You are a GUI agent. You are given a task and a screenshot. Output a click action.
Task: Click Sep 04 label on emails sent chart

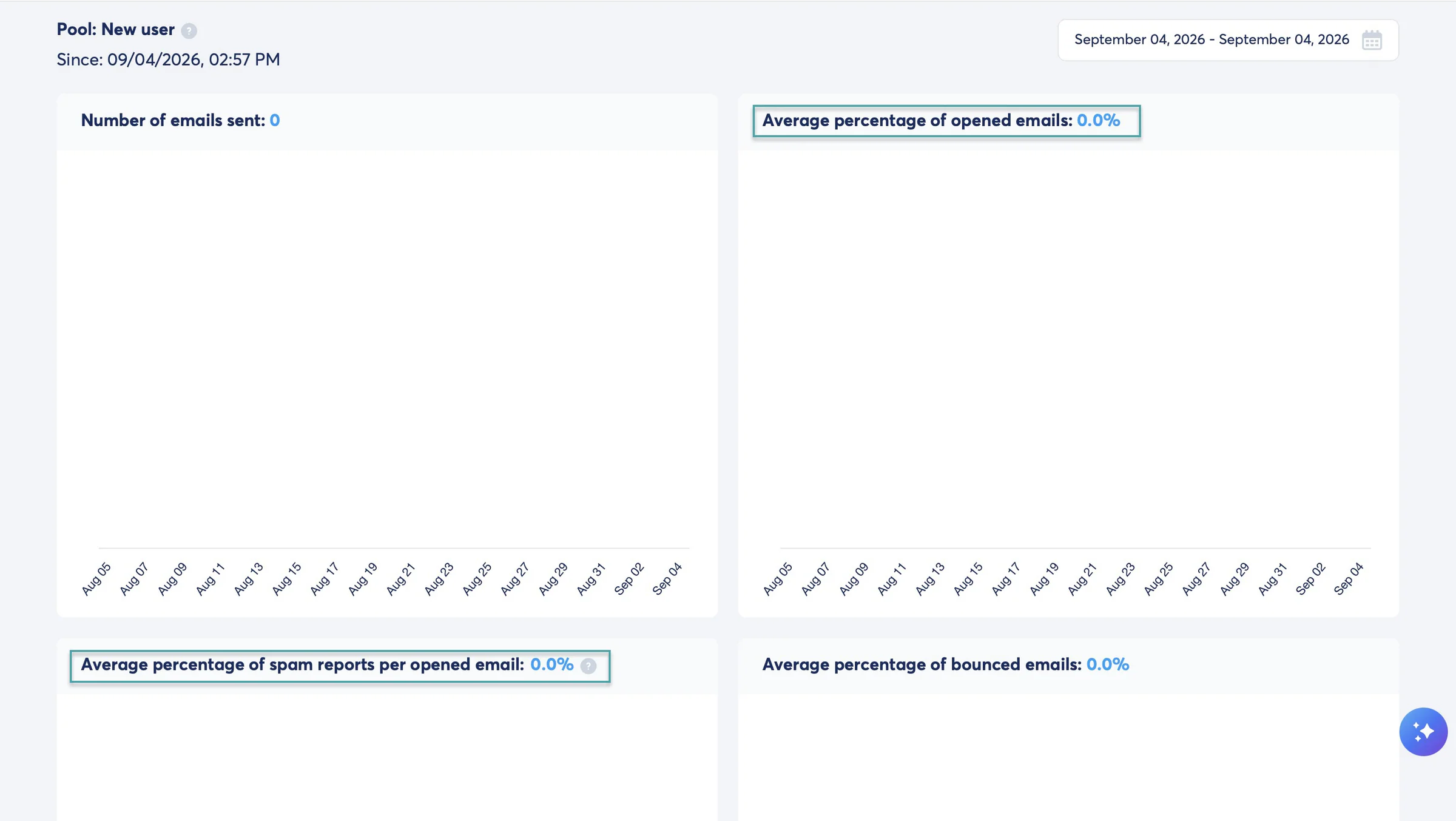(x=667, y=579)
